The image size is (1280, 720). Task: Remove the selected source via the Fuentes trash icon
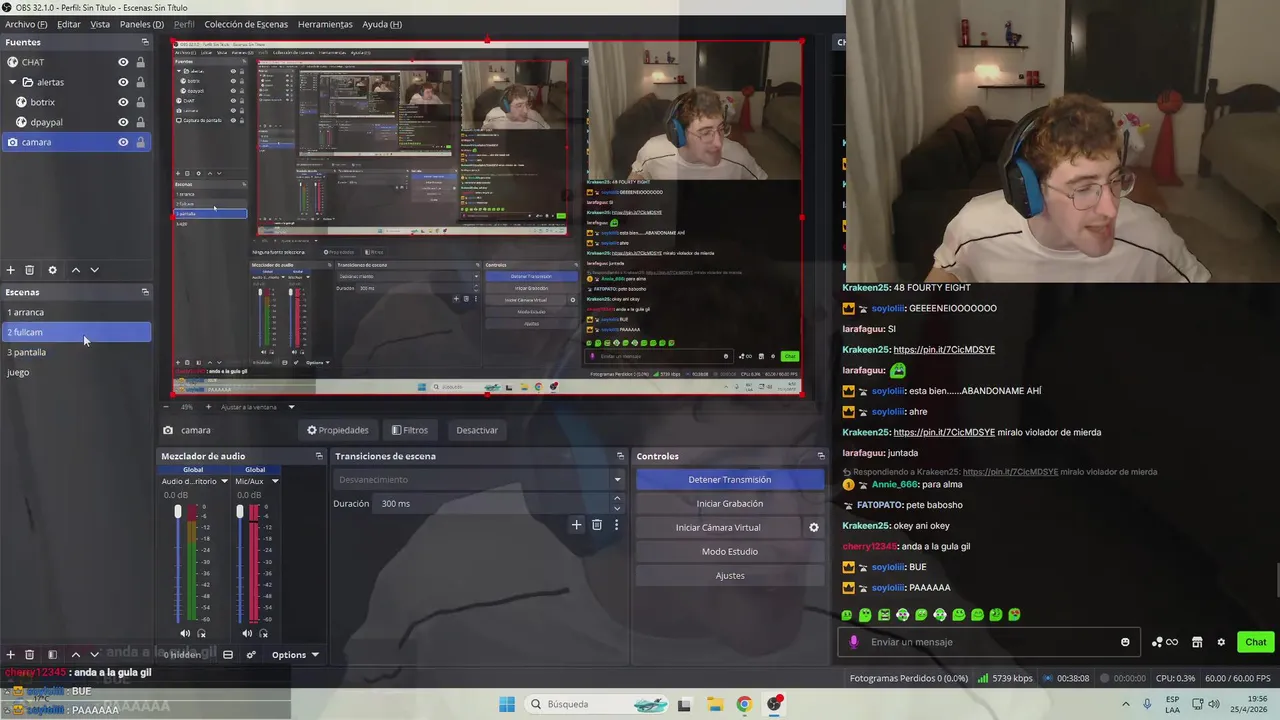[30, 270]
